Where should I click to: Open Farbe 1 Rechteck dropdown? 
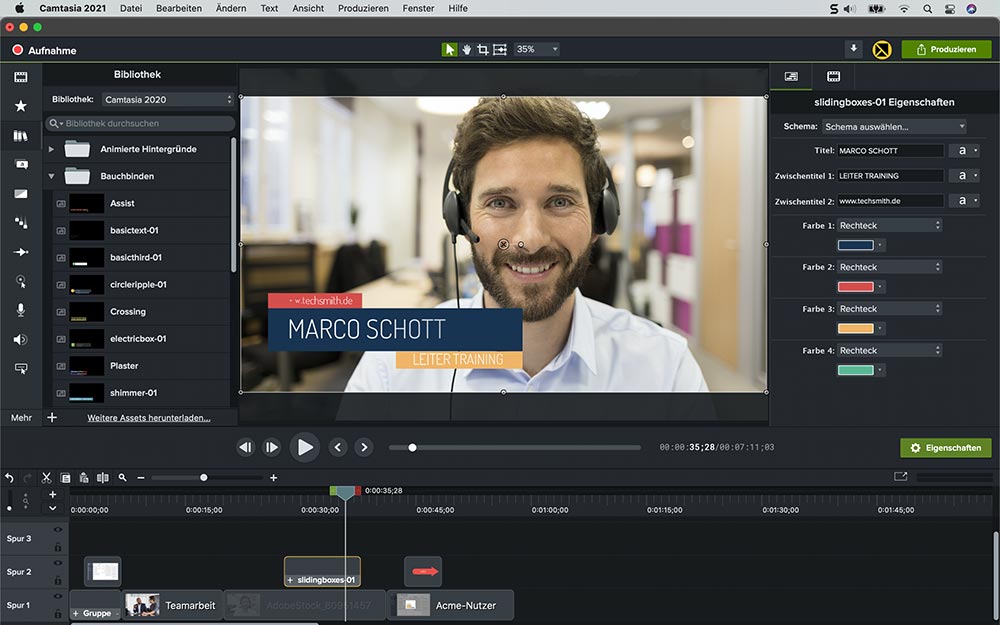point(890,225)
